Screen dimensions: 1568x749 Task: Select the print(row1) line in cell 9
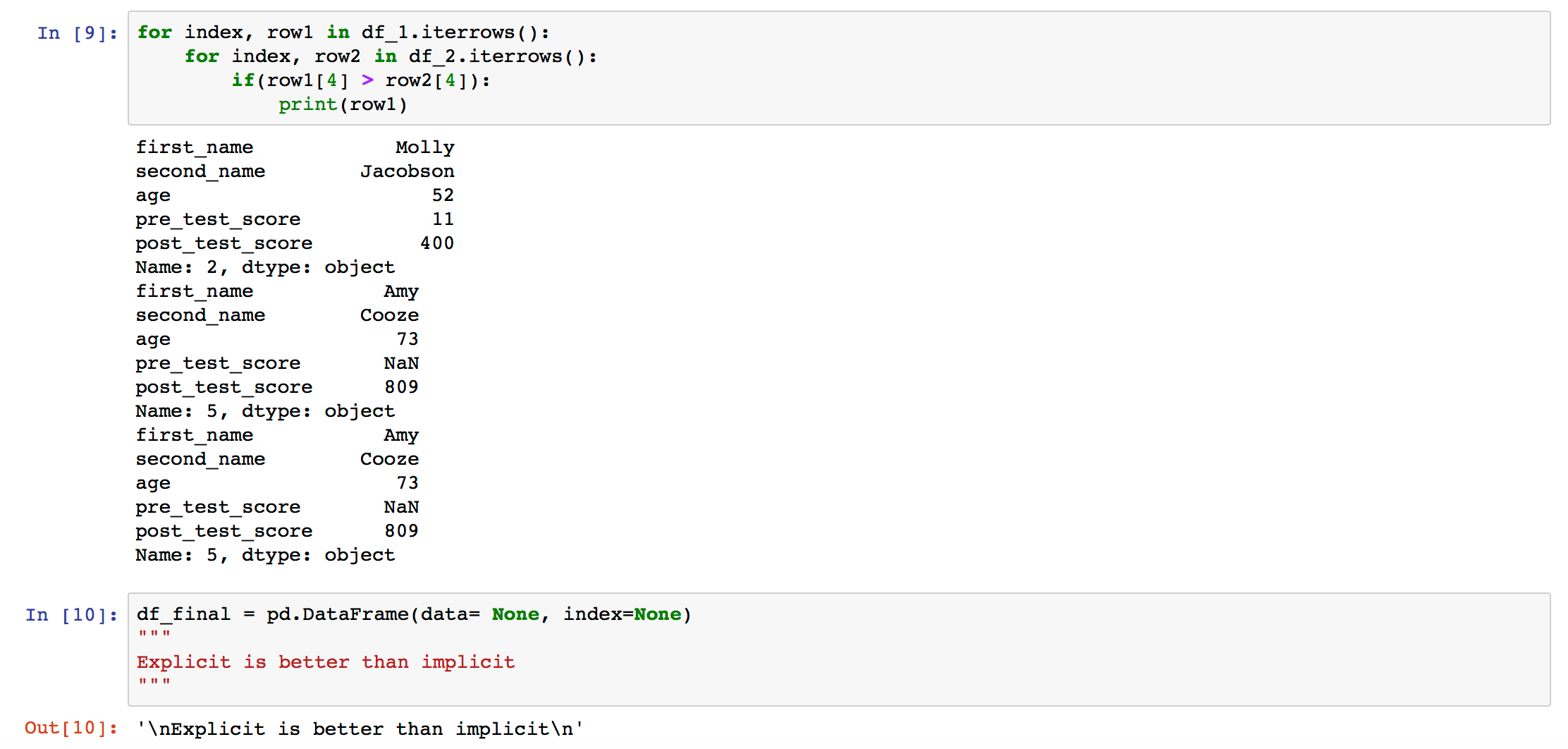point(343,104)
